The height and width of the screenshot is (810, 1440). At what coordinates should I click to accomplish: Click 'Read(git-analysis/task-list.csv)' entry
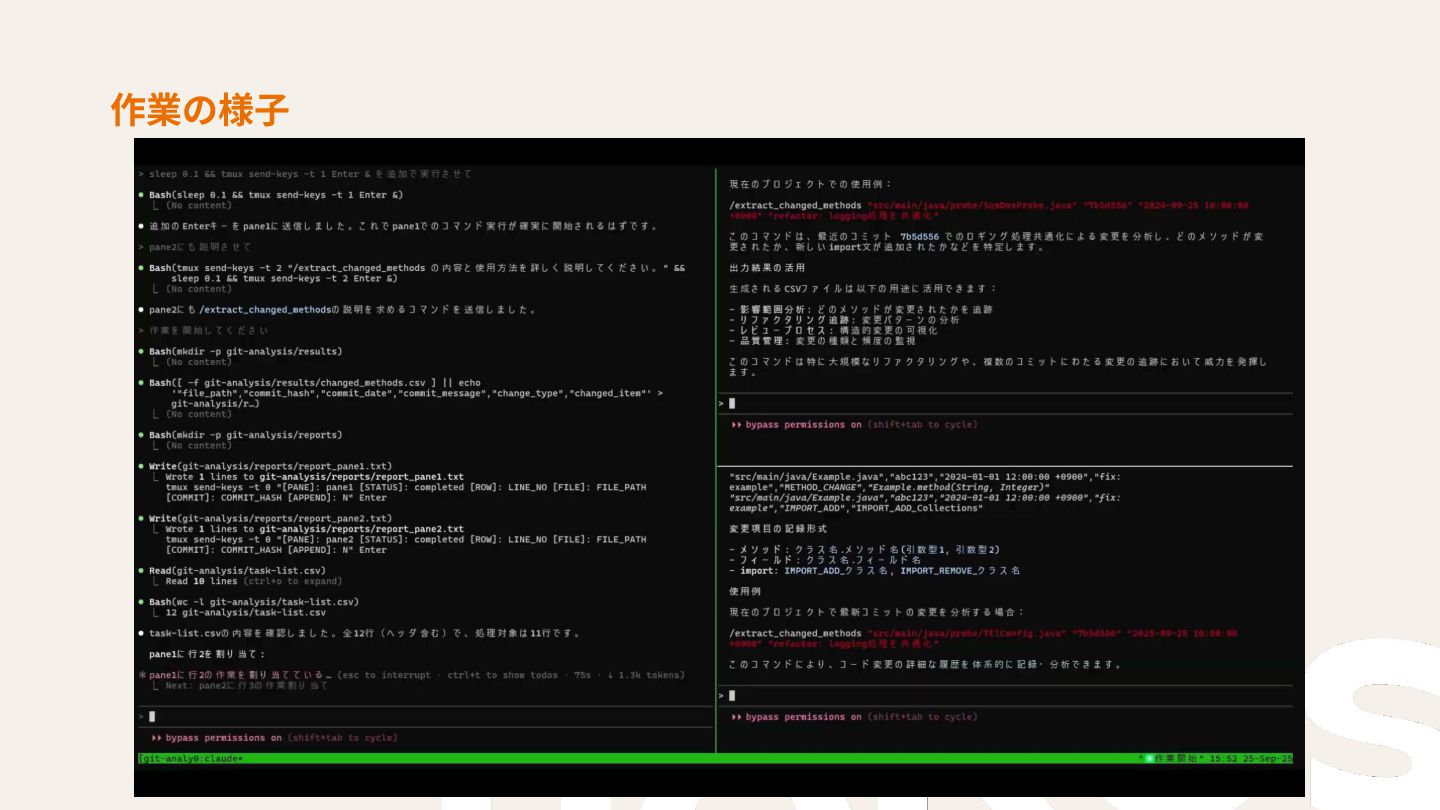pyautogui.click(x=239, y=570)
